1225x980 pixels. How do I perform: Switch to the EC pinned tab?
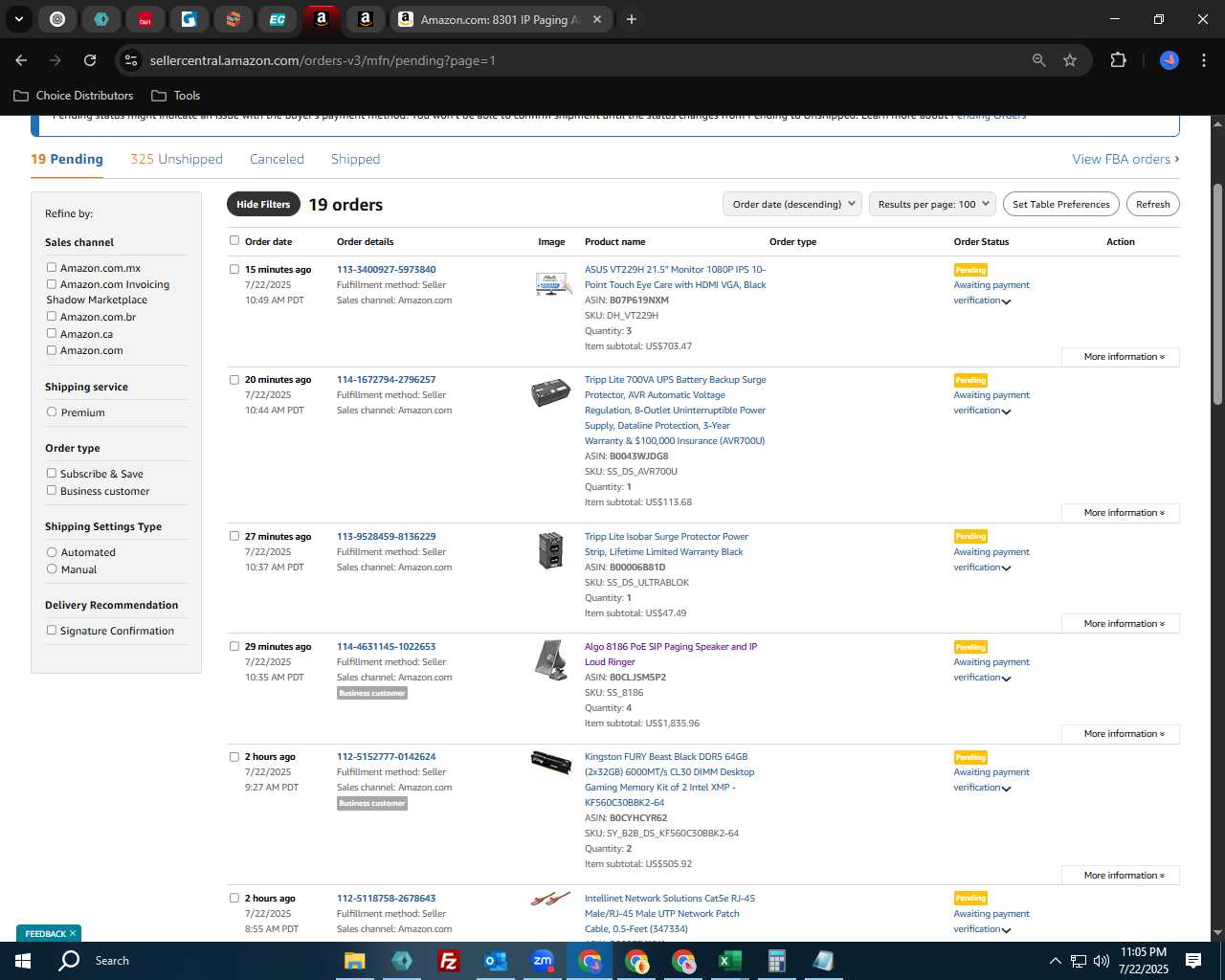pos(277,19)
